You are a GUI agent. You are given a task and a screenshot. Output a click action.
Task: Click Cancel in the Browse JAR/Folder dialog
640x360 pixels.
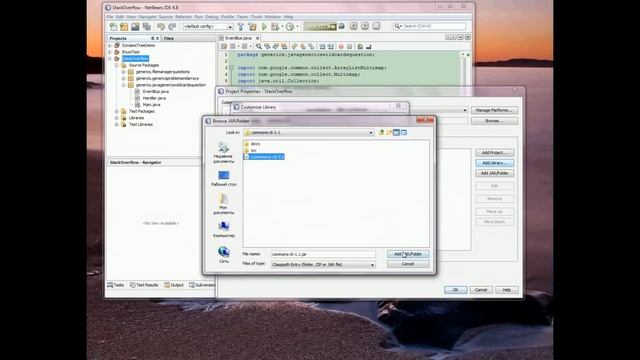coord(408,264)
